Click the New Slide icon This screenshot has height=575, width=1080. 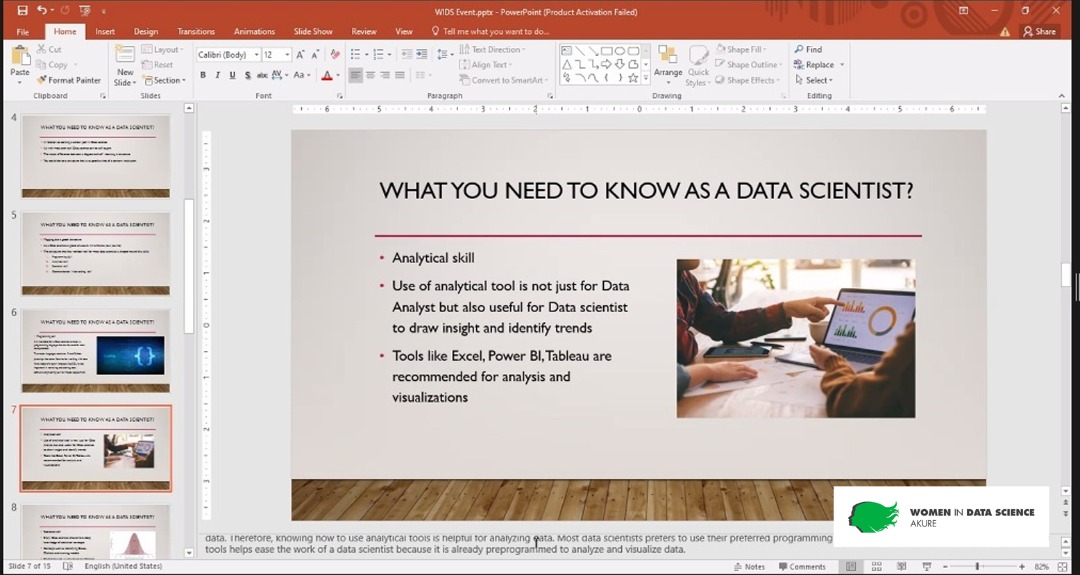tap(125, 55)
